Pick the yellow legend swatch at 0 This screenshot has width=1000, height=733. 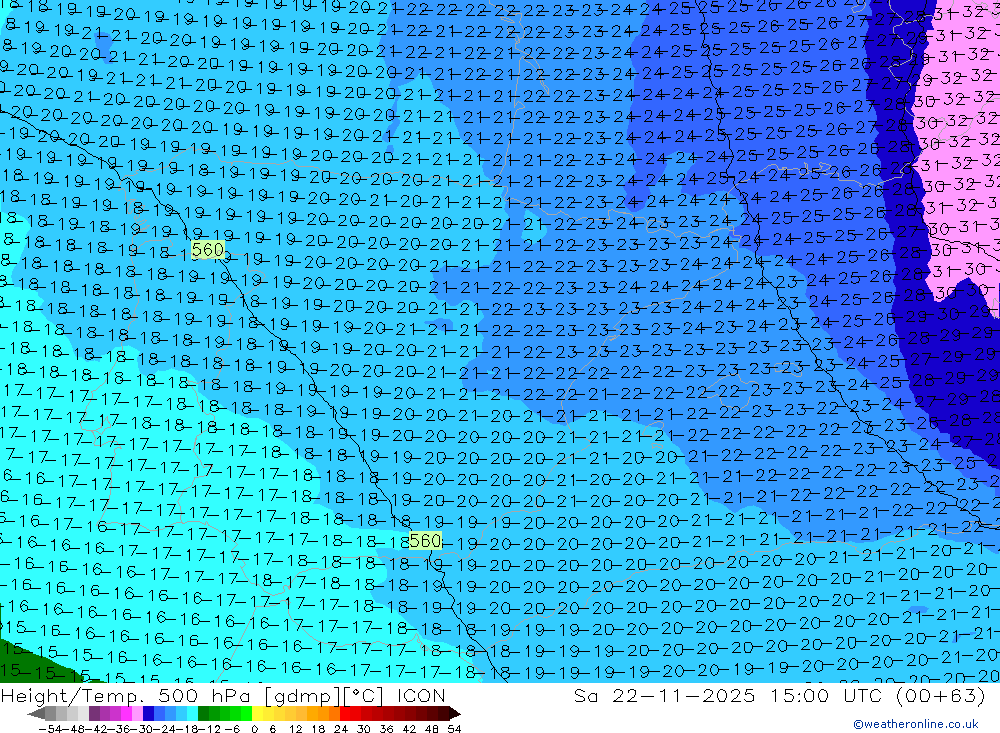click(257, 714)
